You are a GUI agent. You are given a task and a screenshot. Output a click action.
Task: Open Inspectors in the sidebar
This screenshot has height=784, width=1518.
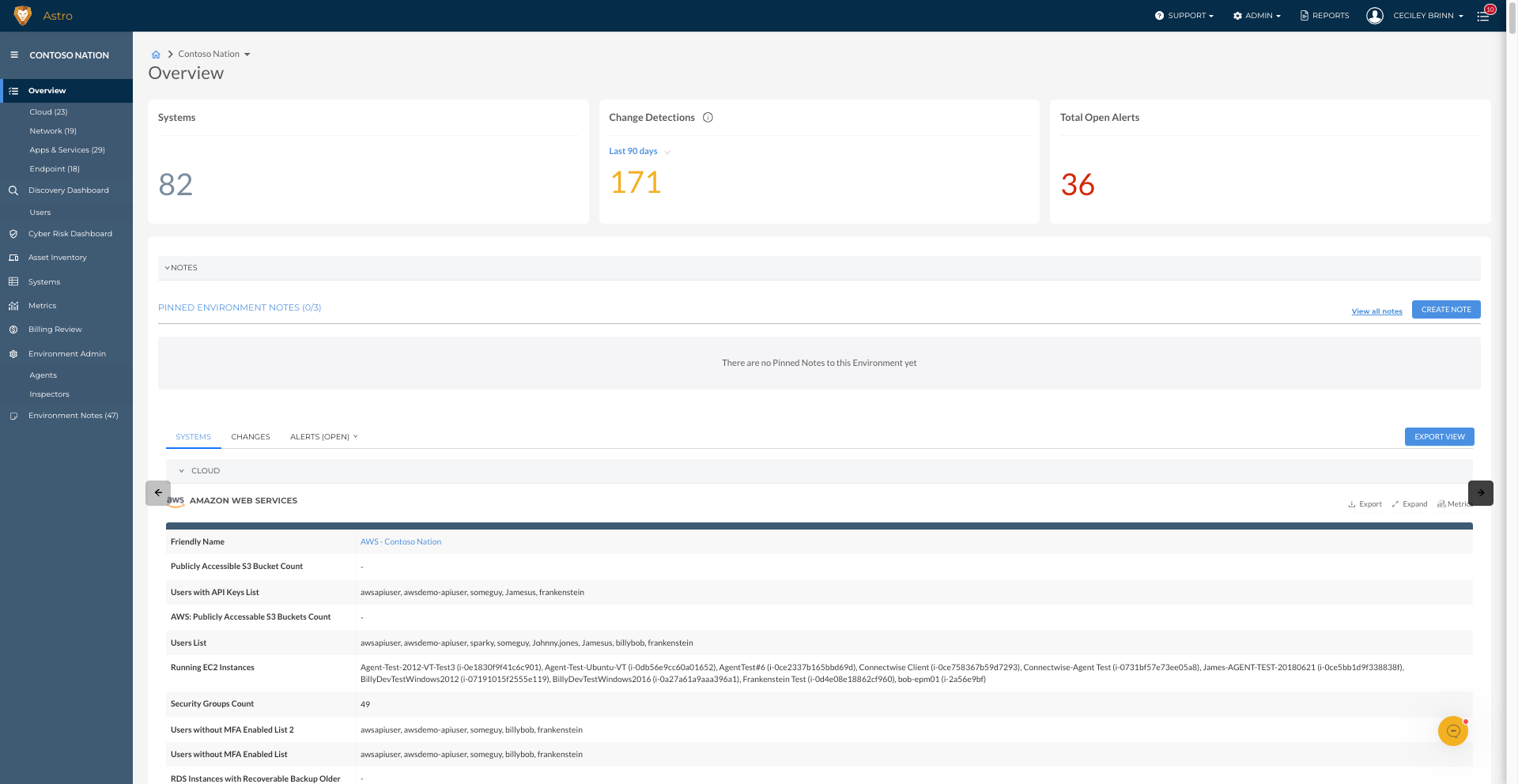[50, 394]
